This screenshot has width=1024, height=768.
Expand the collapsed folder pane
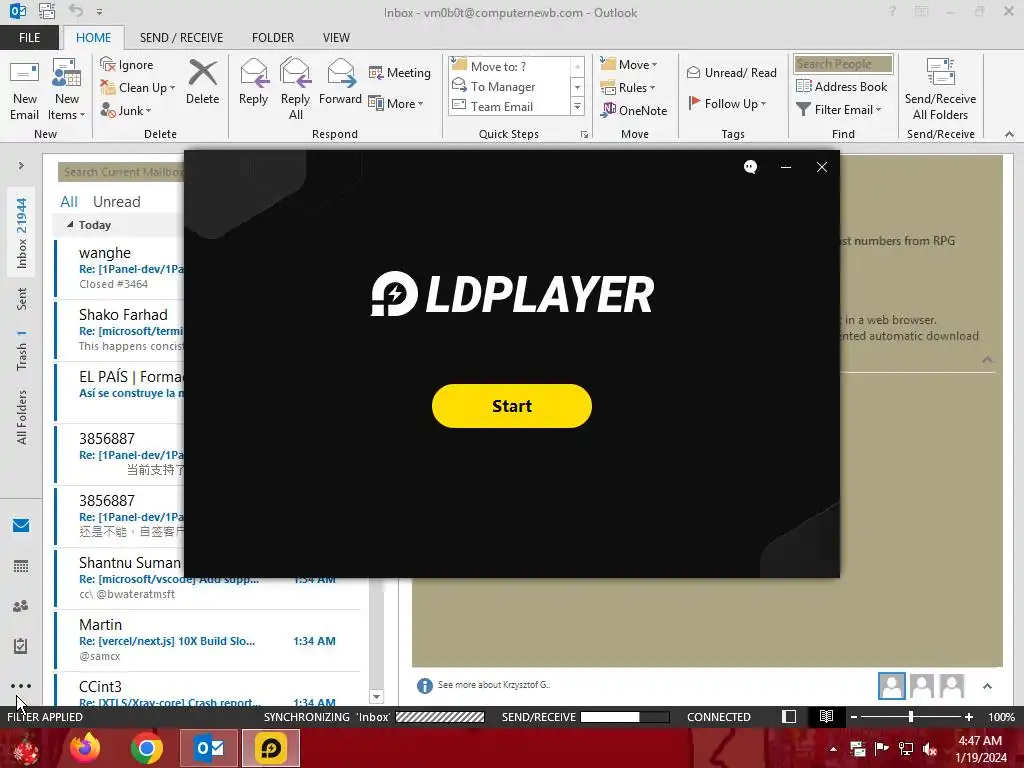[21, 166]
